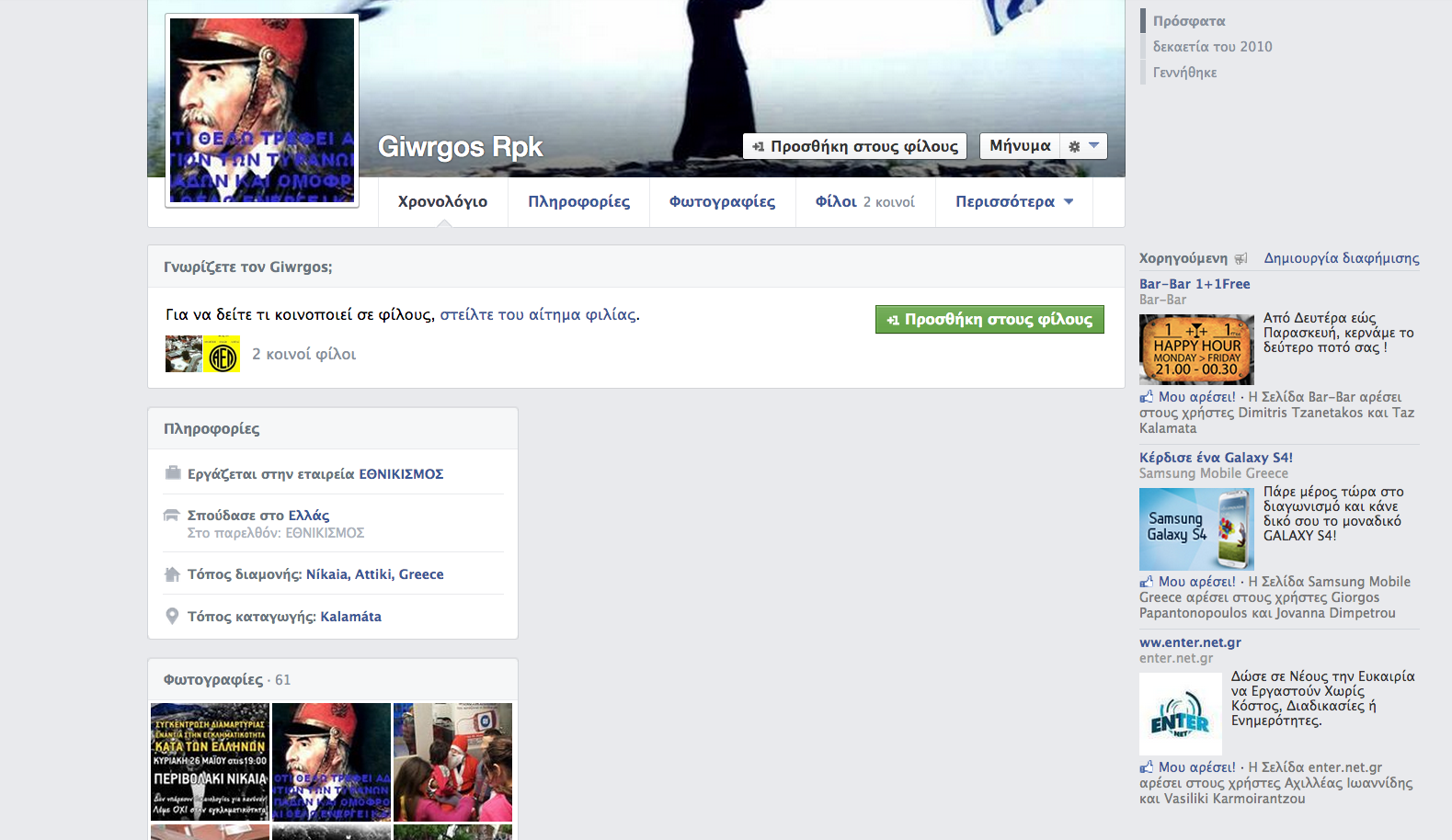Viewport: 1452px width, 840px height.
Task: Click the AEK logo mutual friend avatar
Action: tap(223, 355)
